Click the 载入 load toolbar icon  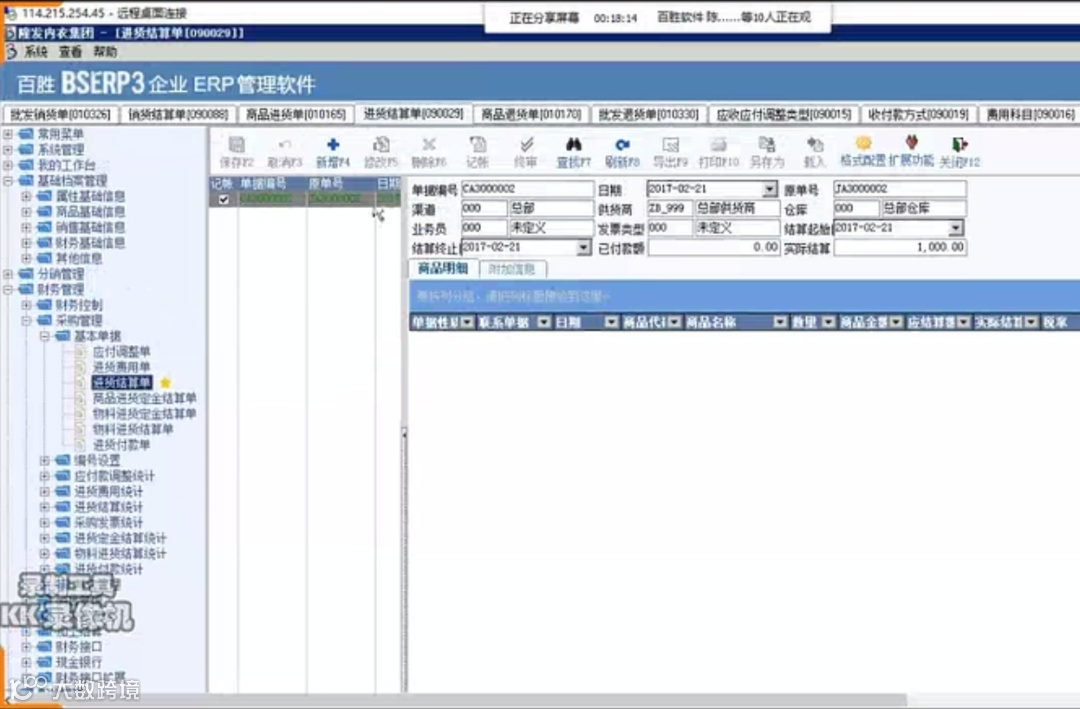[x=815, y=145]
